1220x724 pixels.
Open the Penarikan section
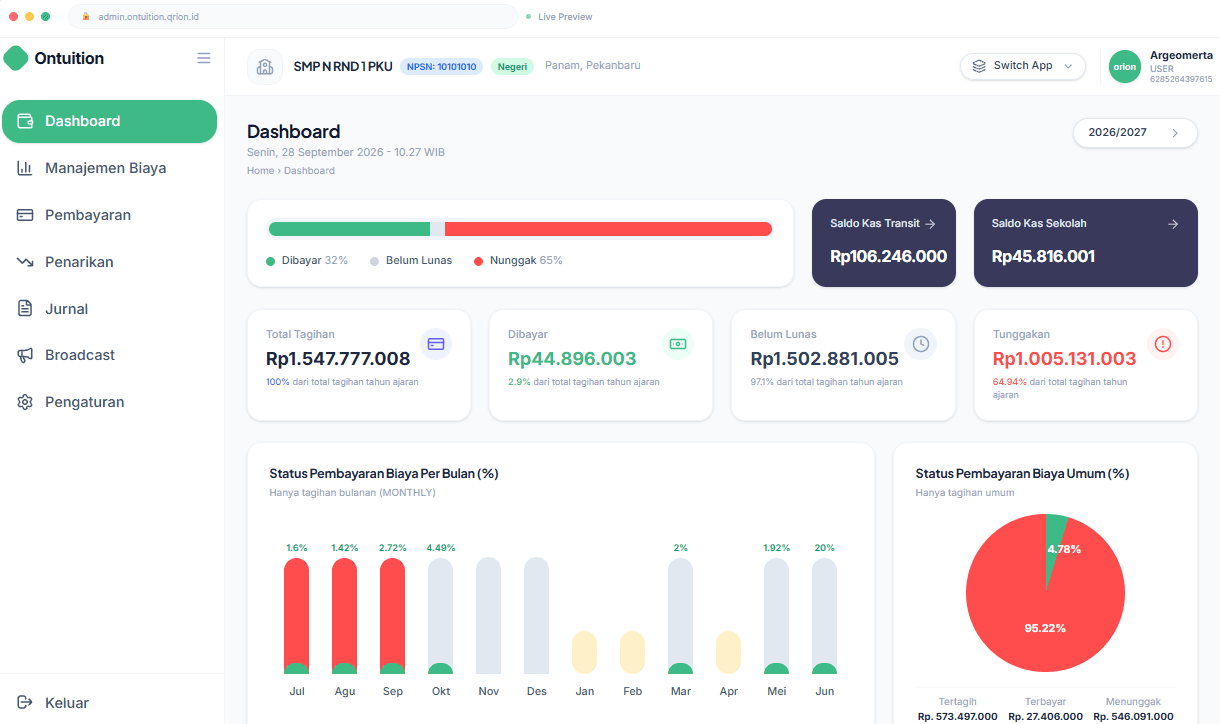[109, 262]
